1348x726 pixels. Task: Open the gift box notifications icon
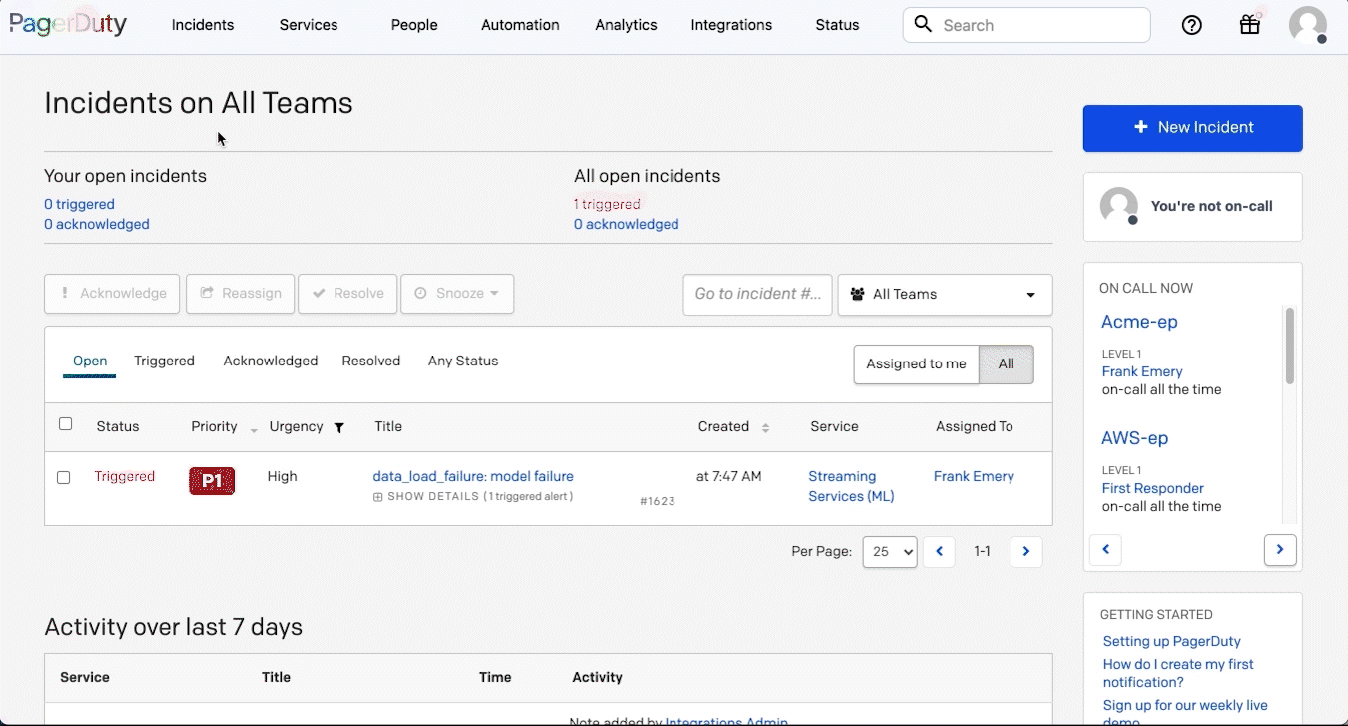(x=1249, y=25)
